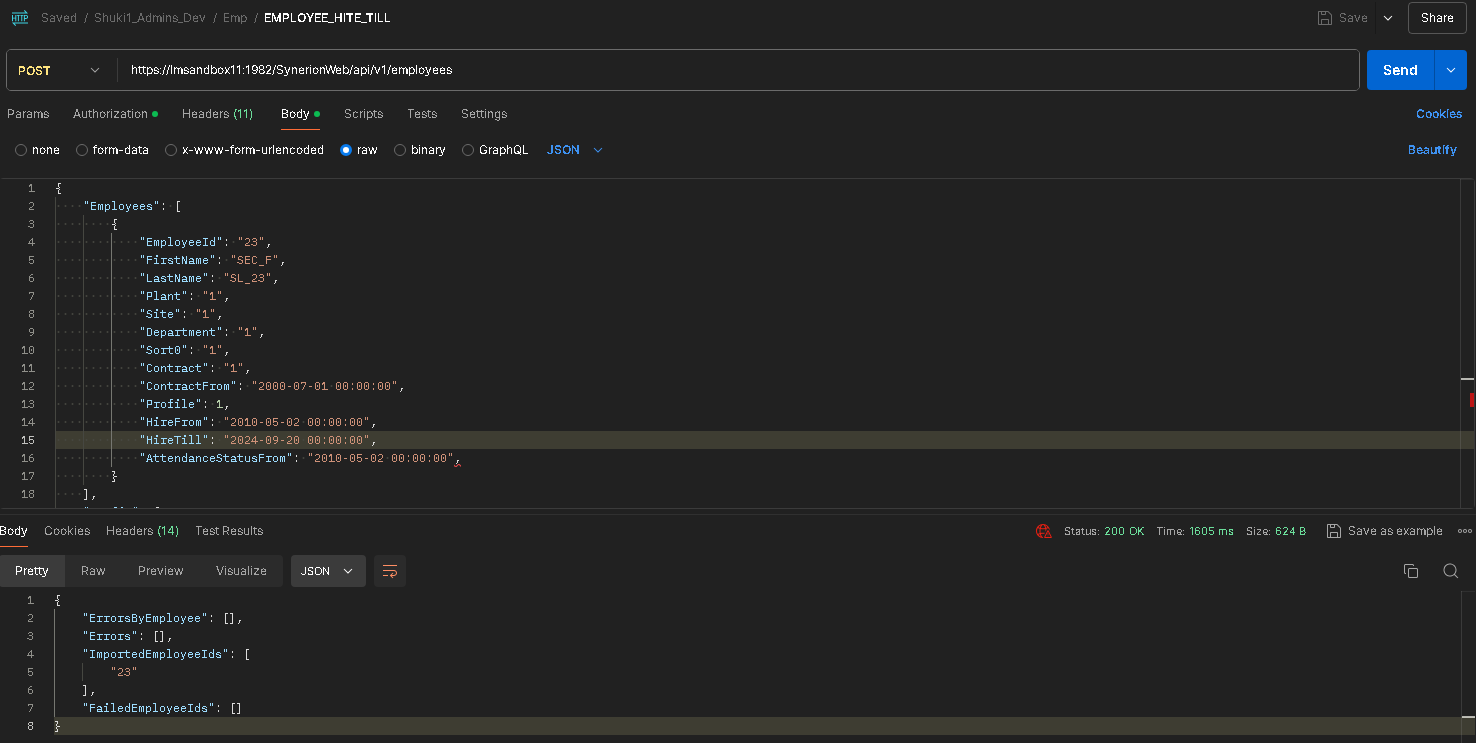Open the Saved breadcrumb
The height and width of the screenshot is (743, 1476).
click(x=59, y=18)
